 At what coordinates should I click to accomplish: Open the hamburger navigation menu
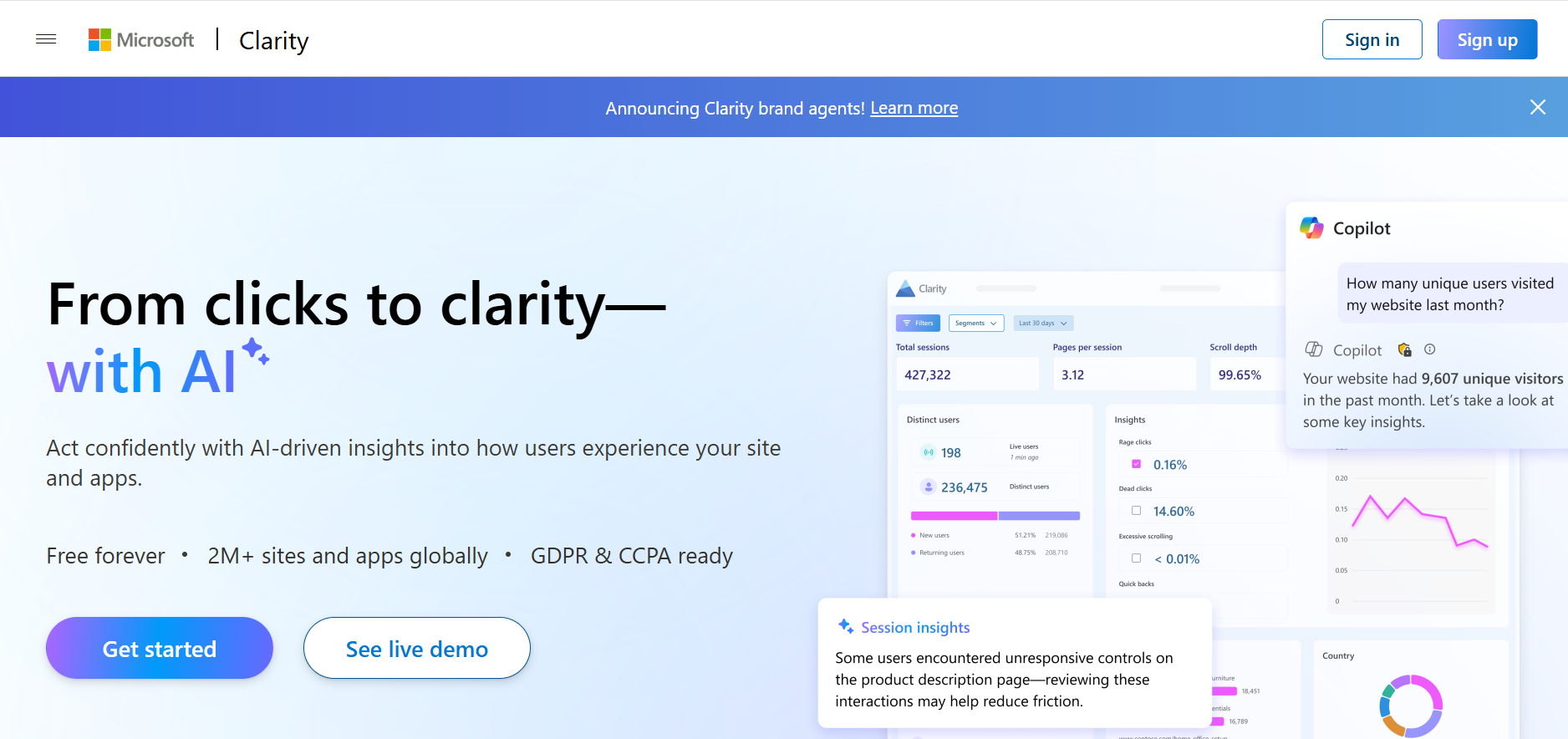pos(46,39)
